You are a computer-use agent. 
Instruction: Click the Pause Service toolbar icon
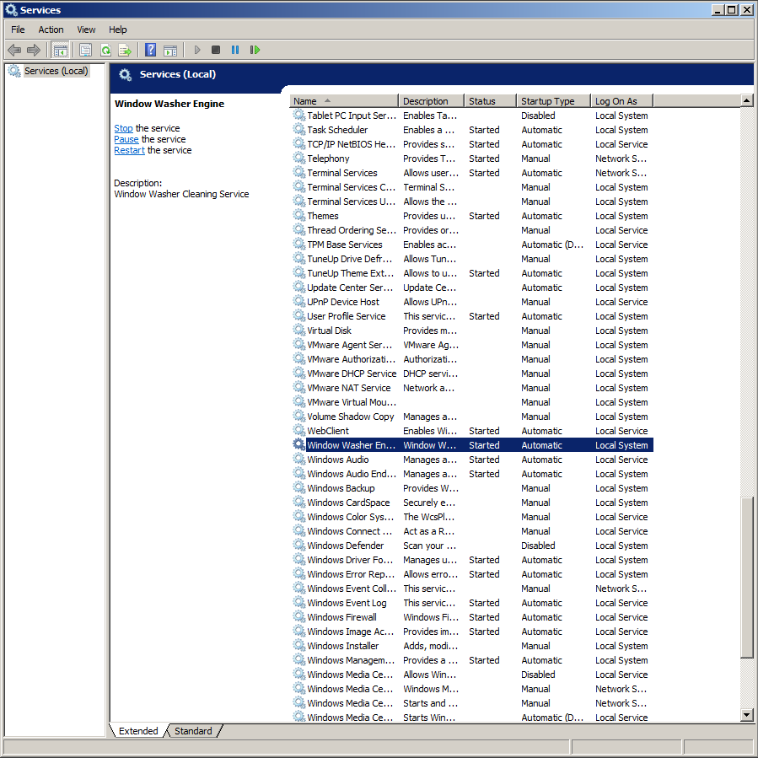tap(235, 50)
